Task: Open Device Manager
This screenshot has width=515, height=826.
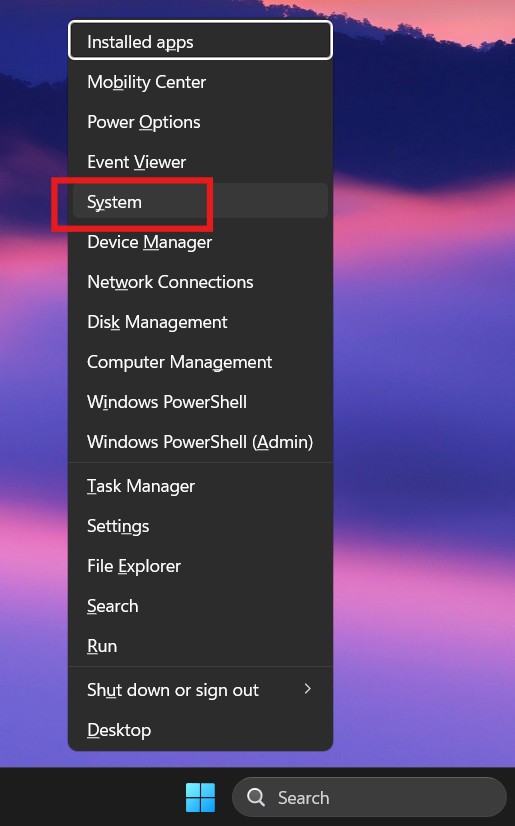Action: coord(200,242)
